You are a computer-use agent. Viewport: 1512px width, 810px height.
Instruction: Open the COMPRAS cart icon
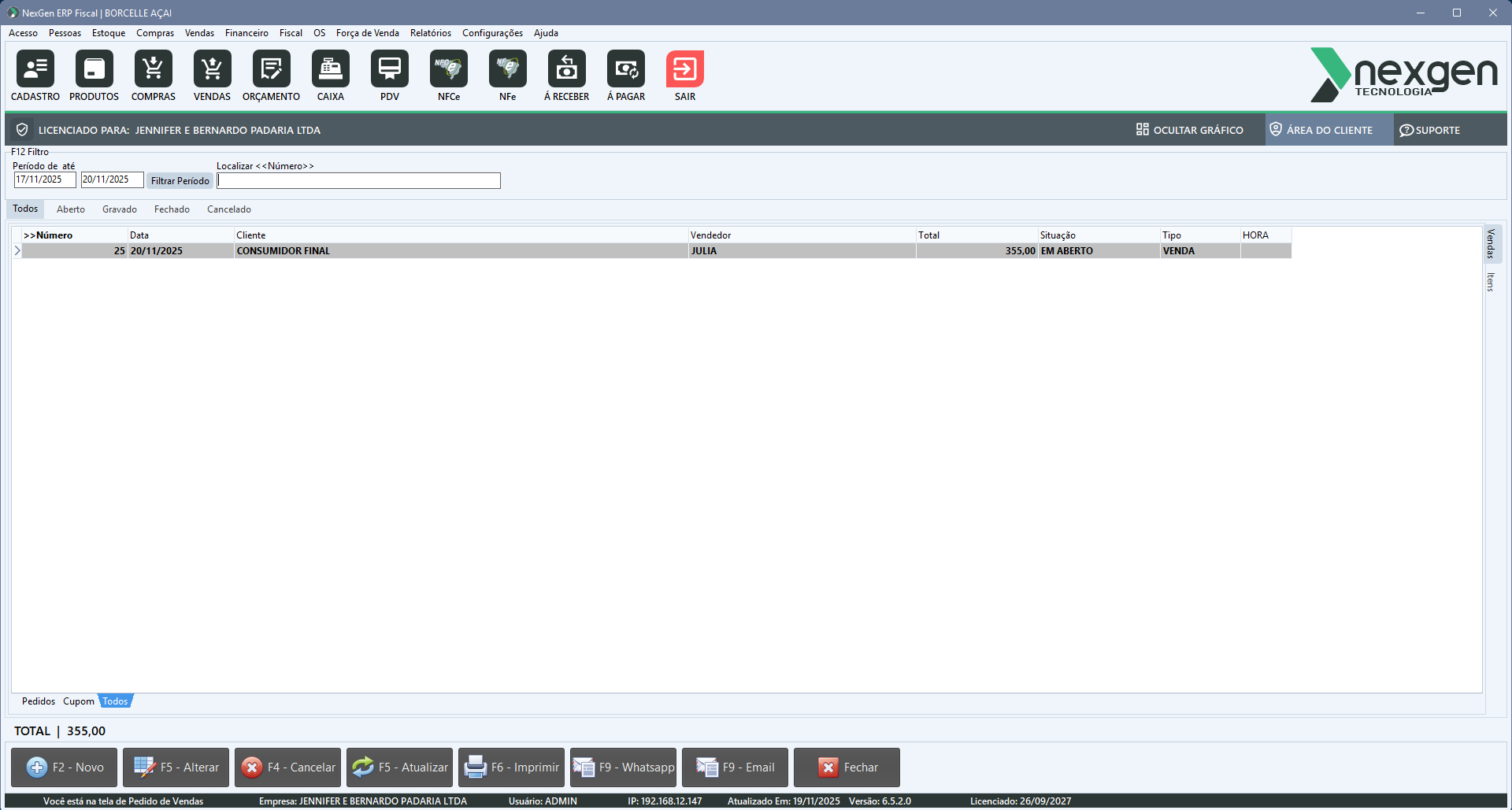click(x=153, y=69)
